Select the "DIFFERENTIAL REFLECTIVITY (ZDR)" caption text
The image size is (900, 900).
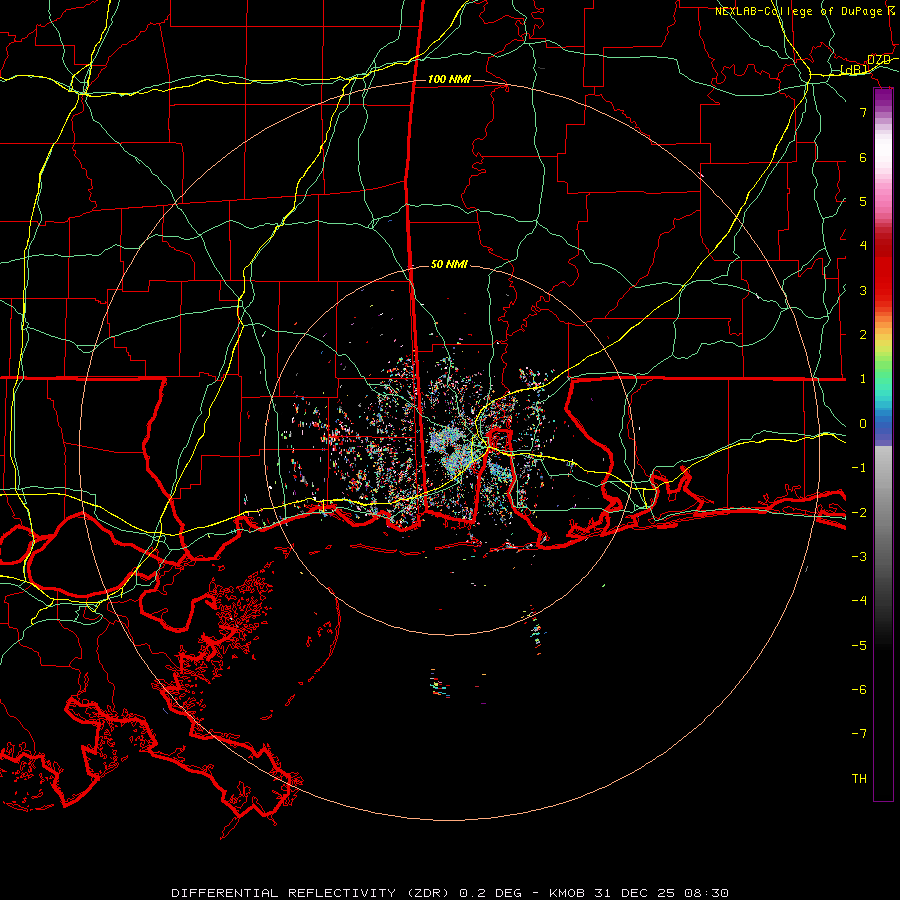[x=311, y=893]
